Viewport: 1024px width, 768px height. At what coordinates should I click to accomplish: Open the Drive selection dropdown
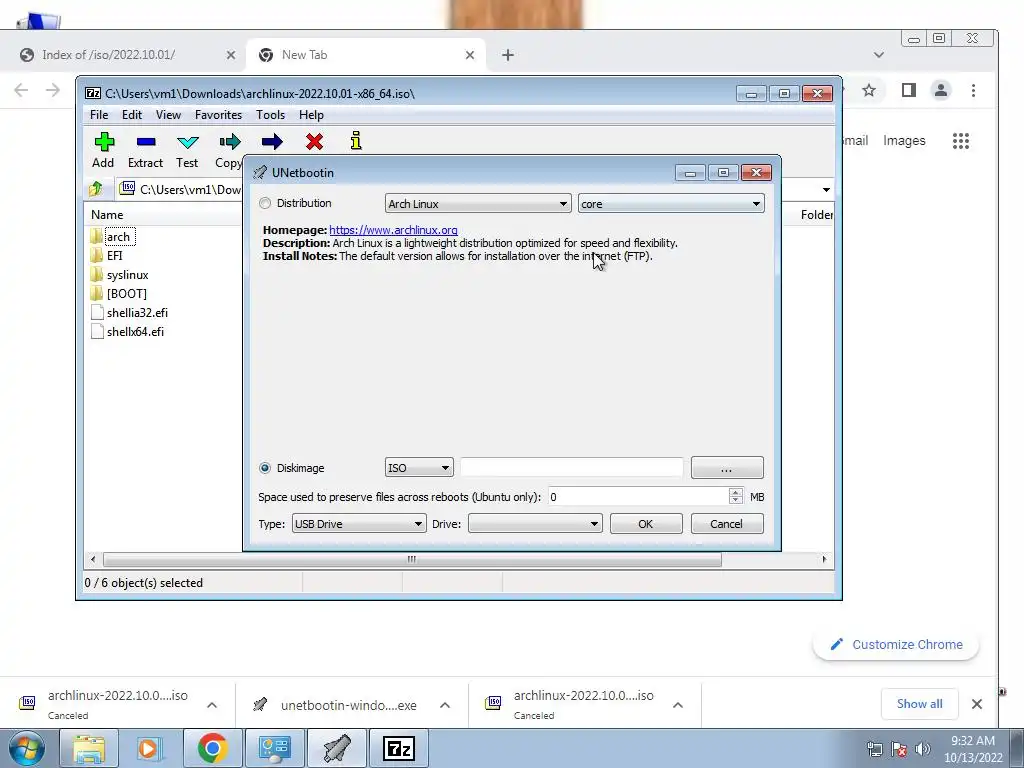click(535, 524)
